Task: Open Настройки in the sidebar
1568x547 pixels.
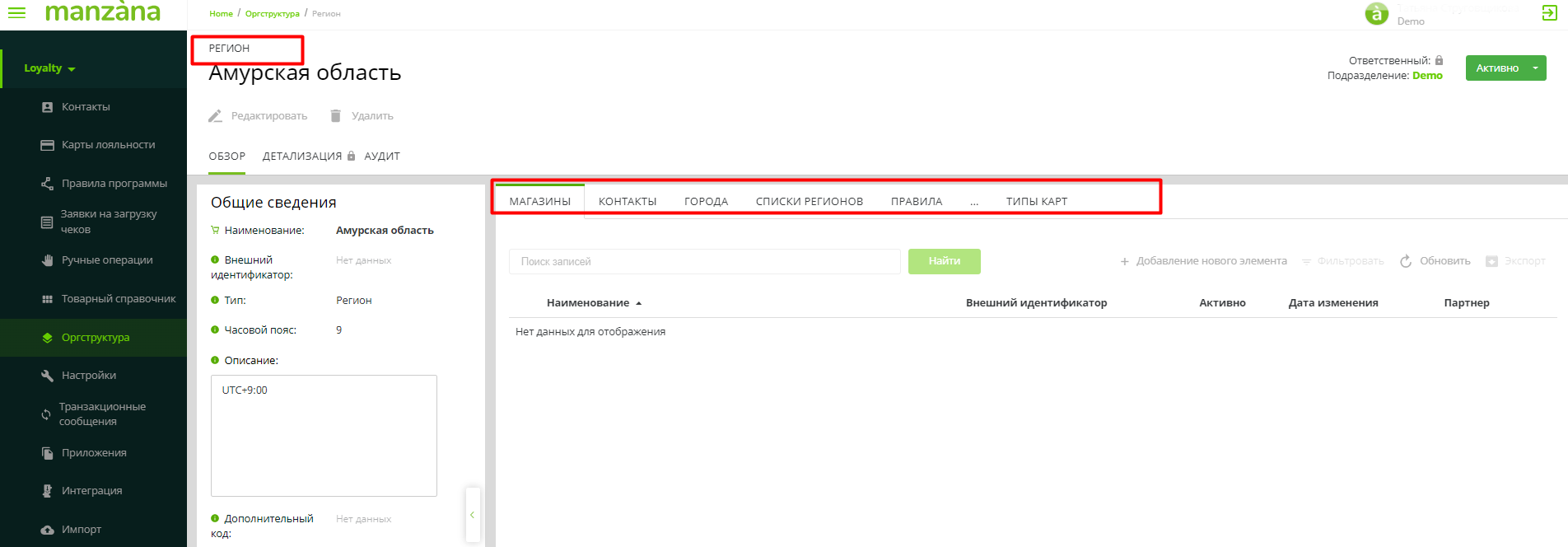Action: tap(88, 376)
